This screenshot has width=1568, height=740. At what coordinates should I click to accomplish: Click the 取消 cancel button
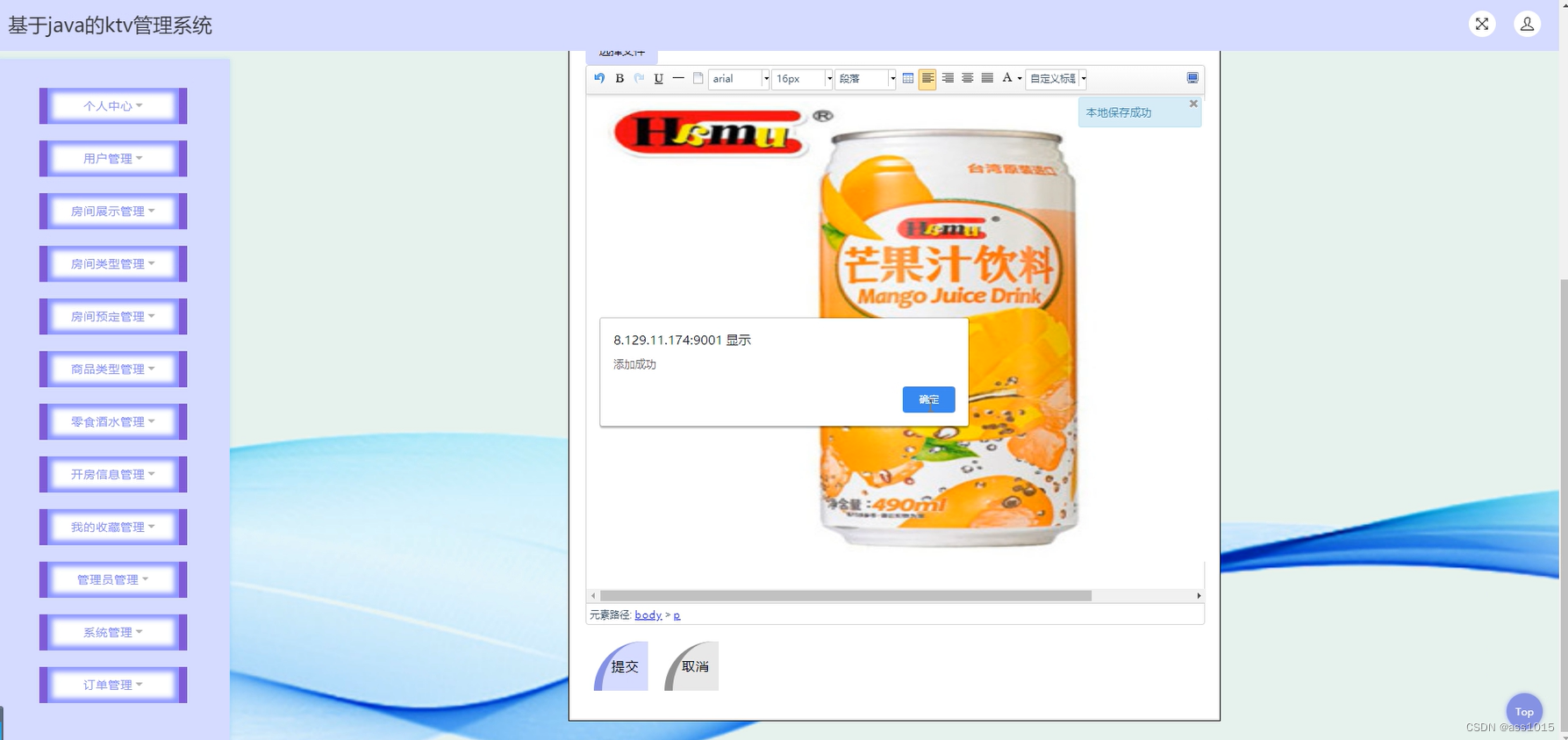click(691, 666)
